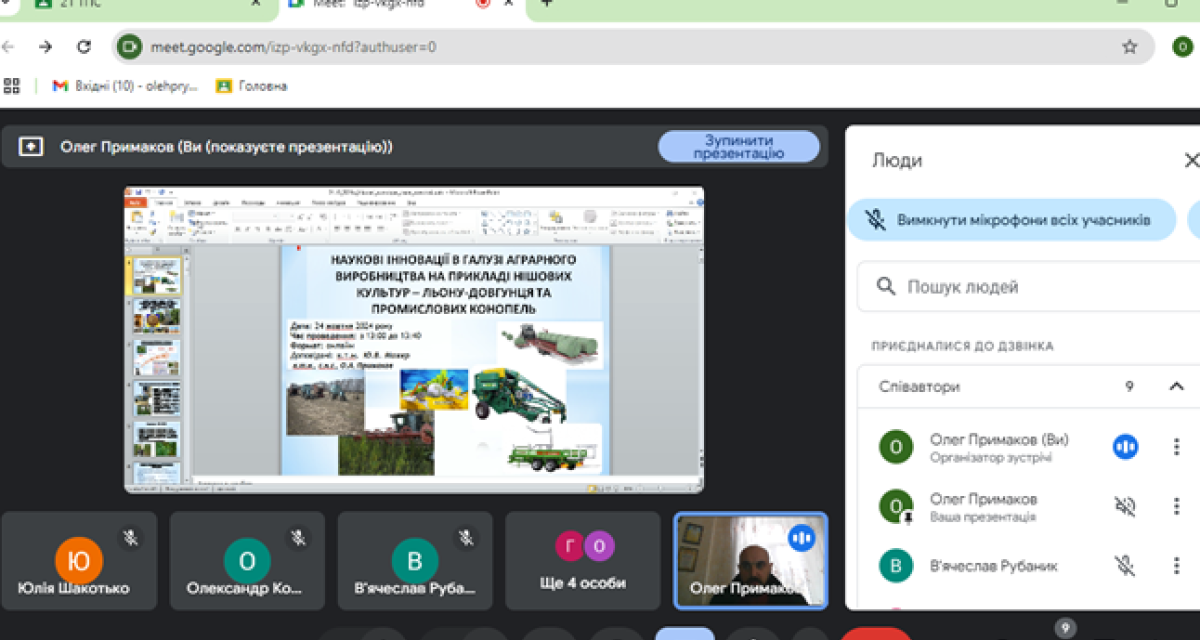Open the Ще 4 особи participants tile
Image resolution: width=1200 pixels, height=640 pixels.
(x=583, y=561)
